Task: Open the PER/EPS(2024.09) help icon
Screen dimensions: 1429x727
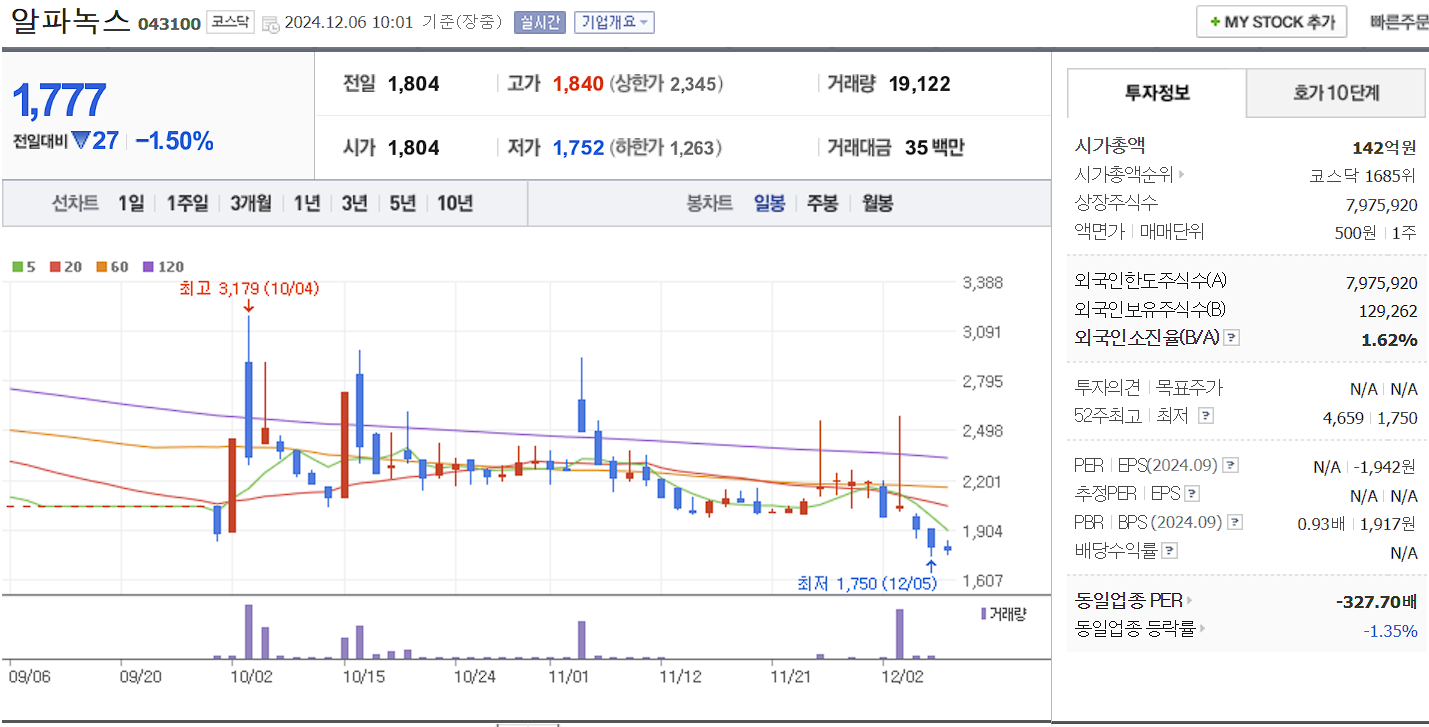Action: 1231,465
